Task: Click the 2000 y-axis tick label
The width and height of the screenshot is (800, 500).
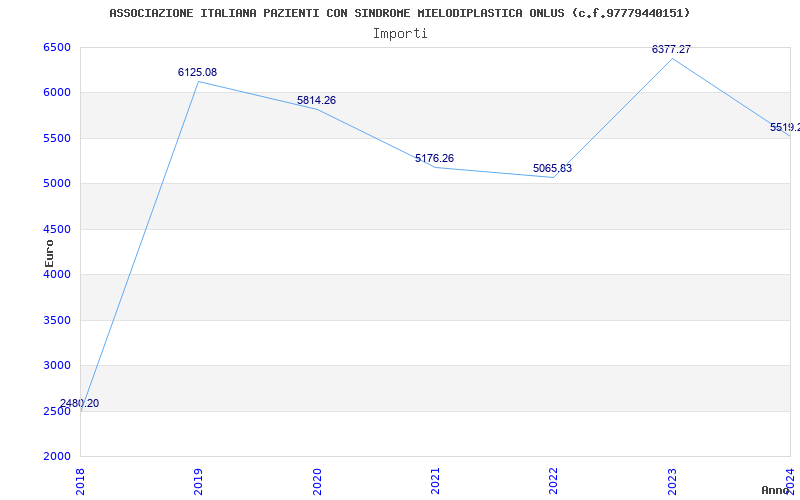Action: tap(57, 456)
